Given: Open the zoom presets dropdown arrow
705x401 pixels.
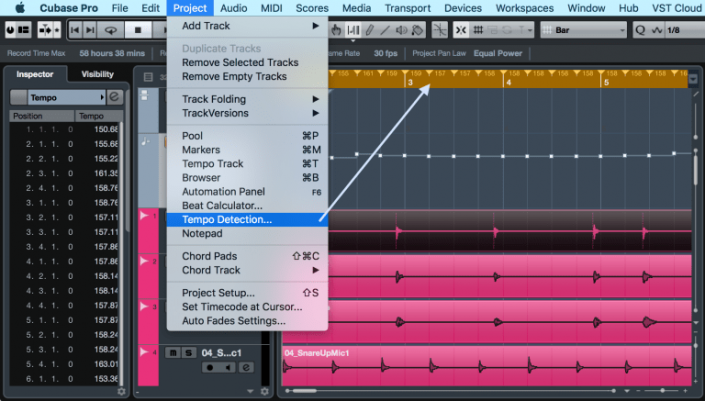Looking at the screenshot, I should (x=627, y=391).
